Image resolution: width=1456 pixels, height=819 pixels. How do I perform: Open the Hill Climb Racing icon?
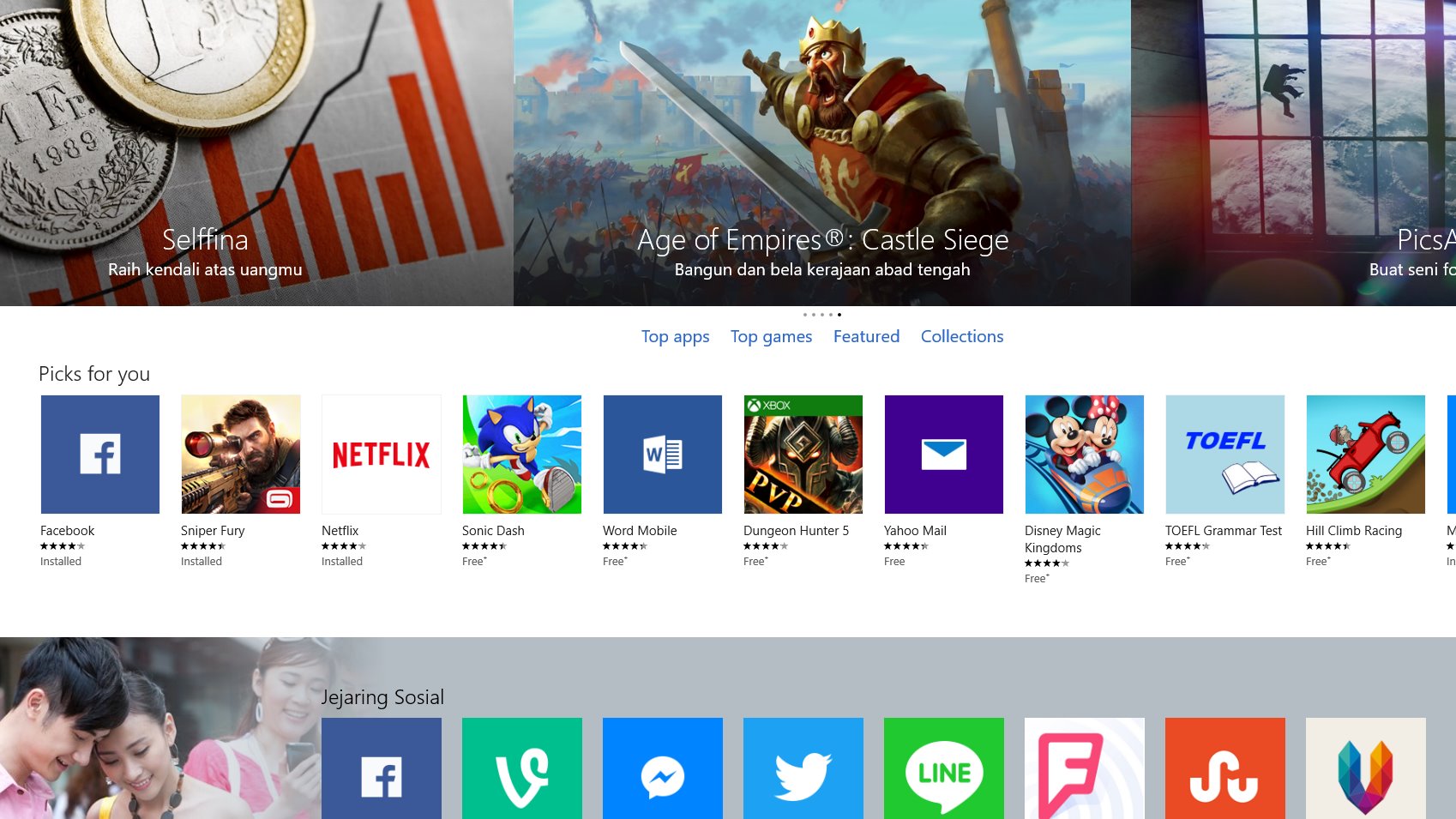[1366, 455]
